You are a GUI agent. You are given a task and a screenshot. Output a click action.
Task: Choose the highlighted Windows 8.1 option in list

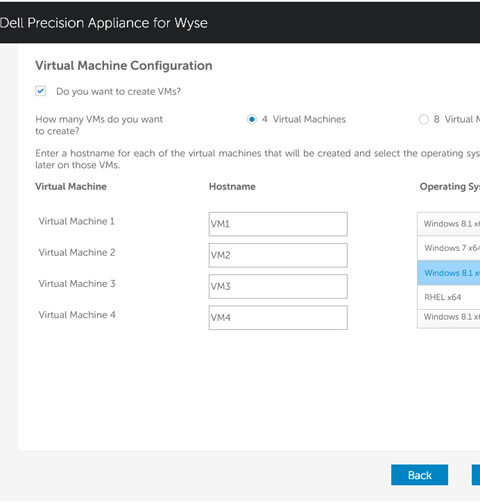[449, 273]
